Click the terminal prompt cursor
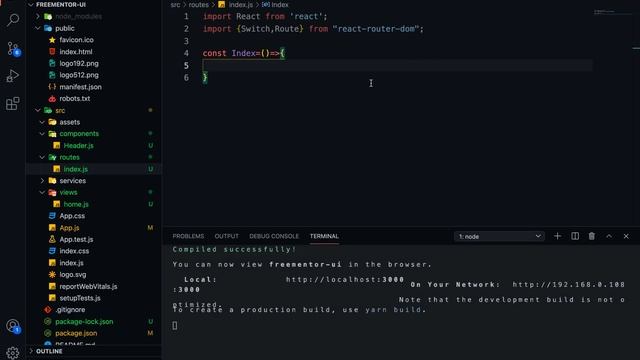The height and width of the screenshot is (360, 640). 175,326
